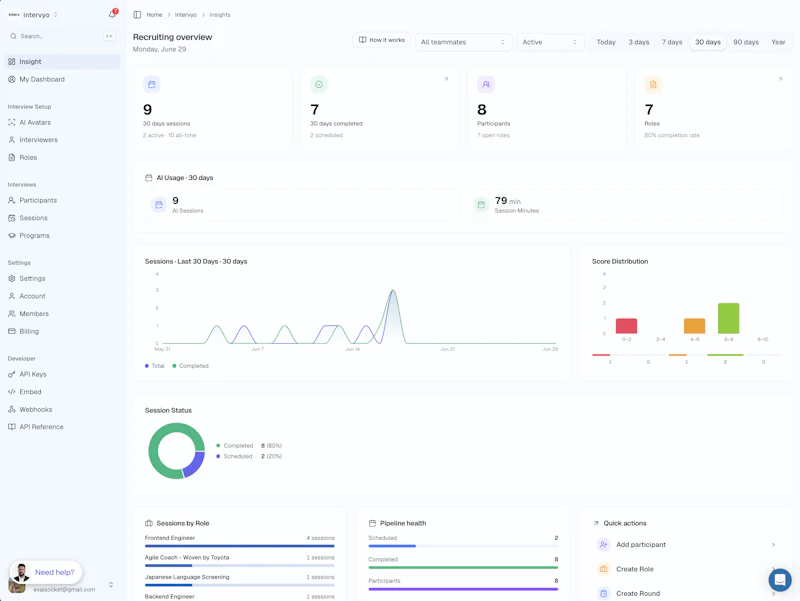Select the 30 days time range
The image size is (800, 601).
(x=708, y=42)
